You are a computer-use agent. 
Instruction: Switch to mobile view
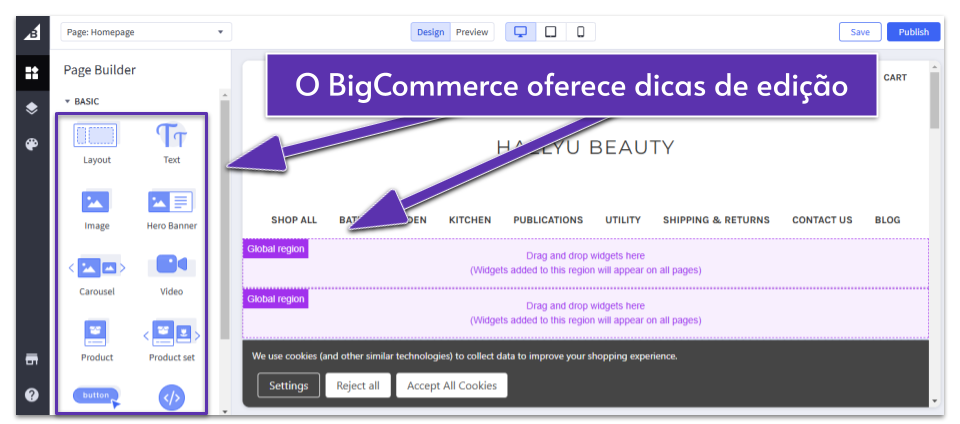[580, 32]
